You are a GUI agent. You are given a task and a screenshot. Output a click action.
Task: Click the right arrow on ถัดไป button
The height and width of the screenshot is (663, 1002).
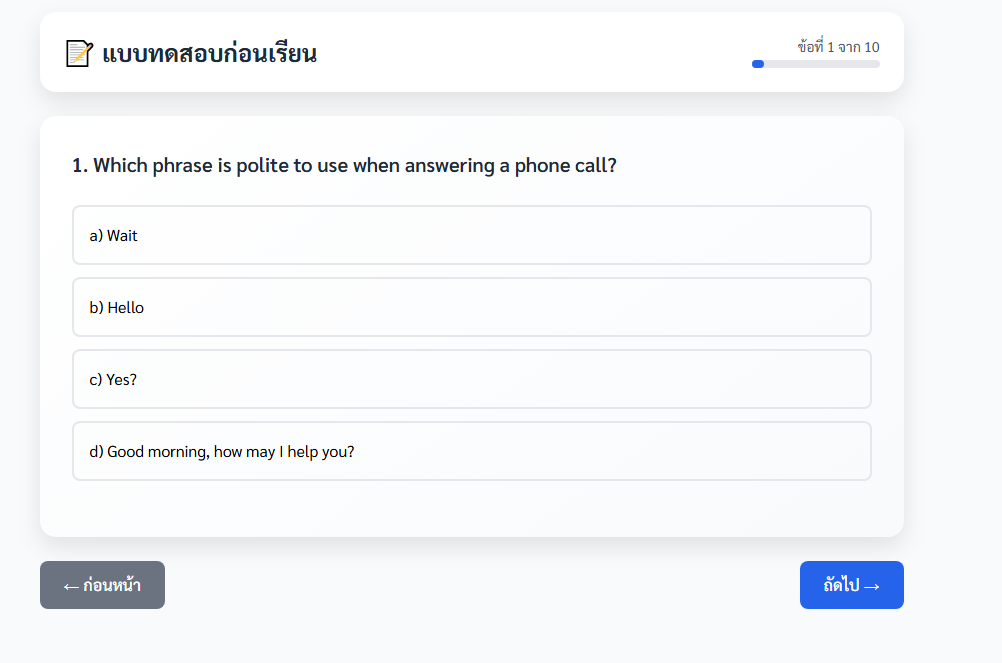pos(872,586)
